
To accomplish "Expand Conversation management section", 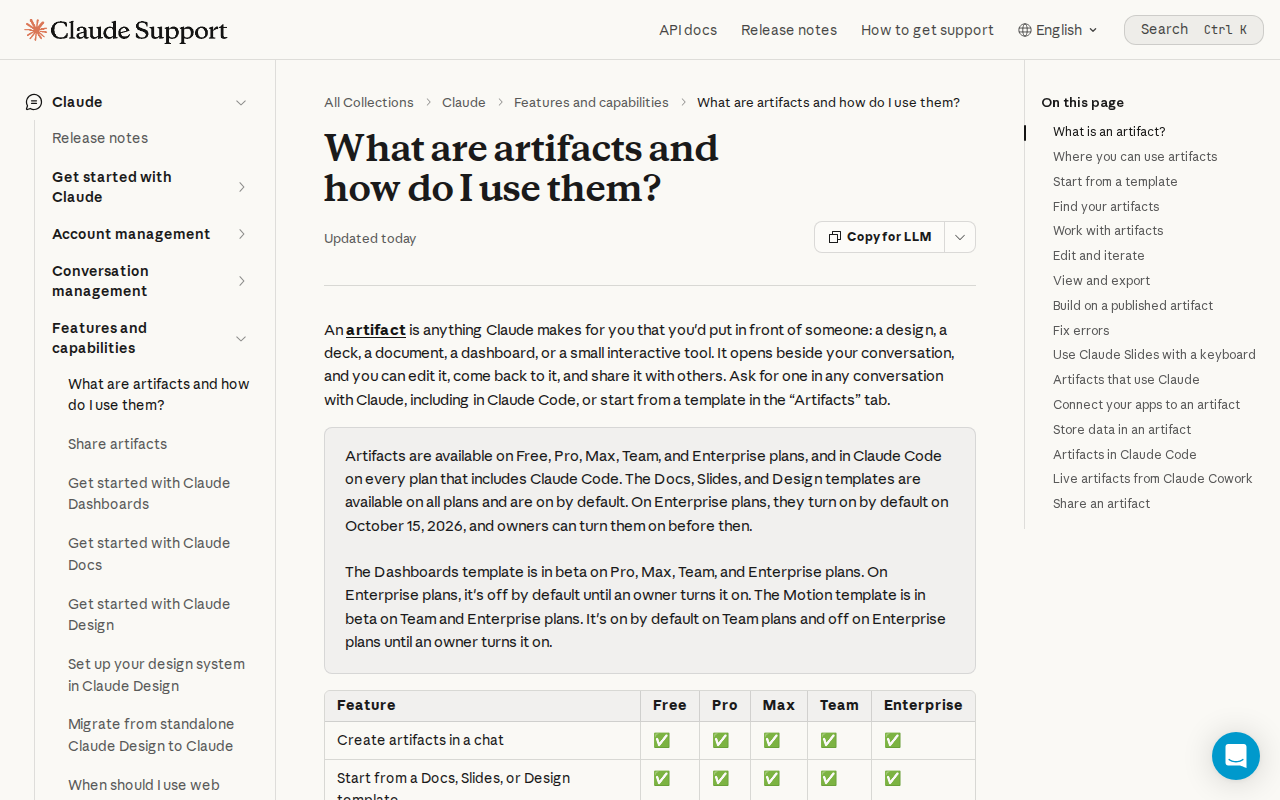I will (x=241, y=281).
